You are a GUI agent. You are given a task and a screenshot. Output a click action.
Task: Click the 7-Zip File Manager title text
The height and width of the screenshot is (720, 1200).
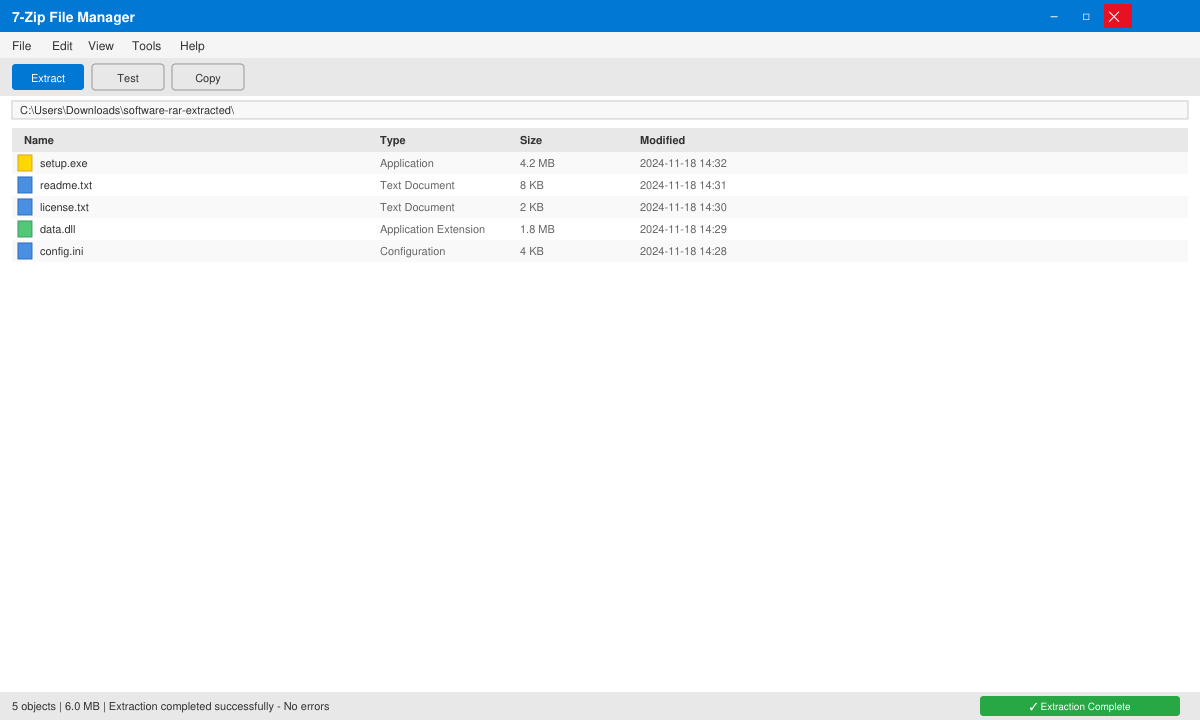(x=73, y=17)
